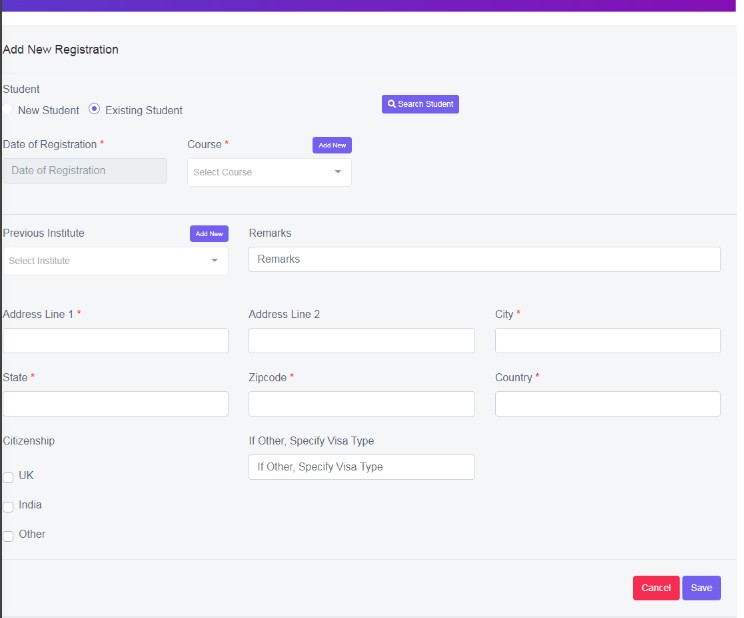This screenshot has height=618, width=744.
Task: Select the Existing Student radio option
Action: tap(94, 109)
